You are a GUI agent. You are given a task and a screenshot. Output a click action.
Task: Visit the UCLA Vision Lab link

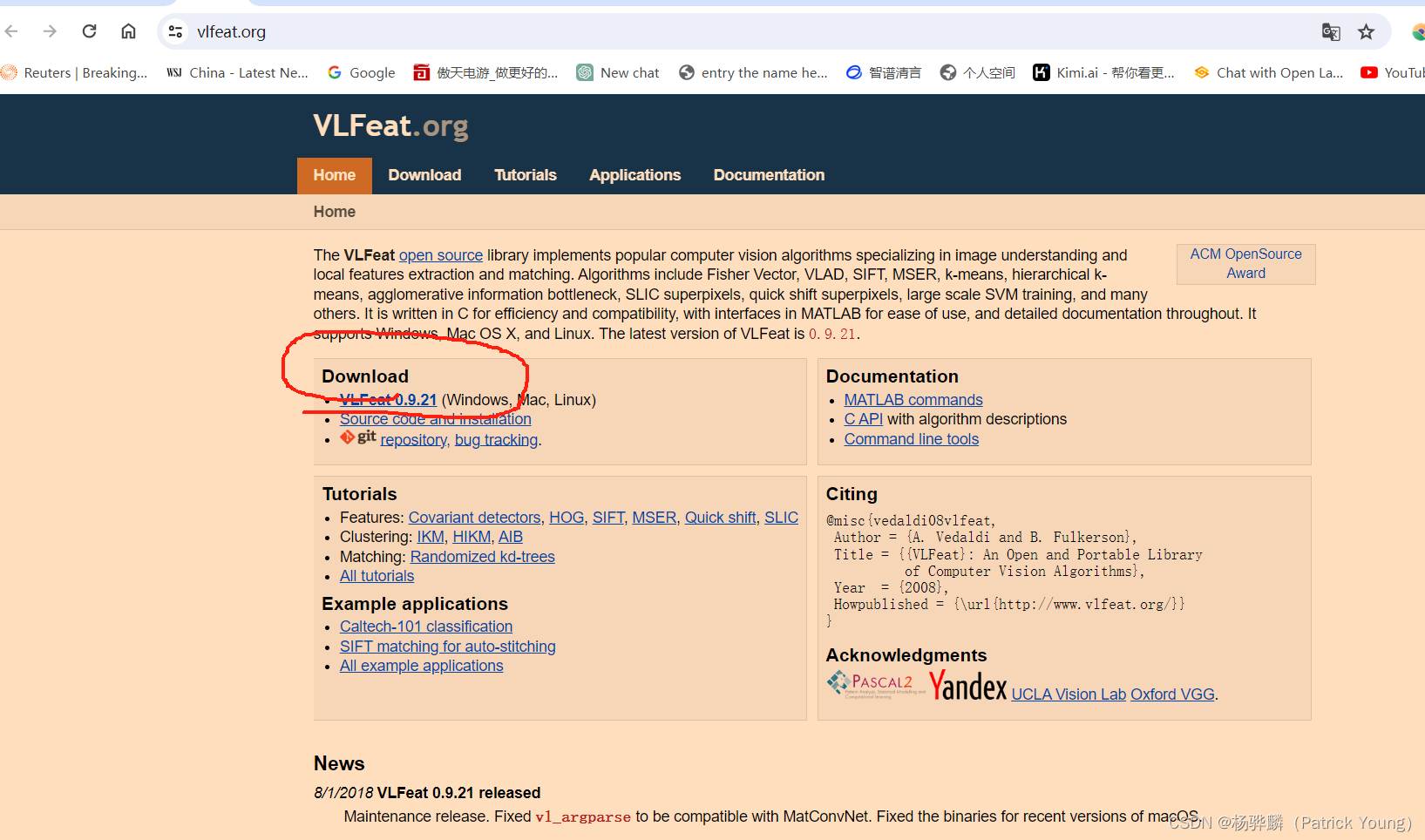click(x=1069, y=694)
